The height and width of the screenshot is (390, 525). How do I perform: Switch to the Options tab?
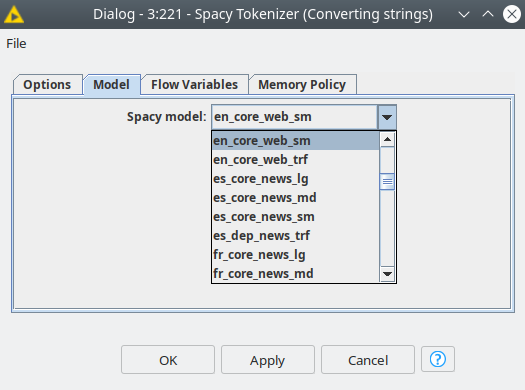pos(47,85)
